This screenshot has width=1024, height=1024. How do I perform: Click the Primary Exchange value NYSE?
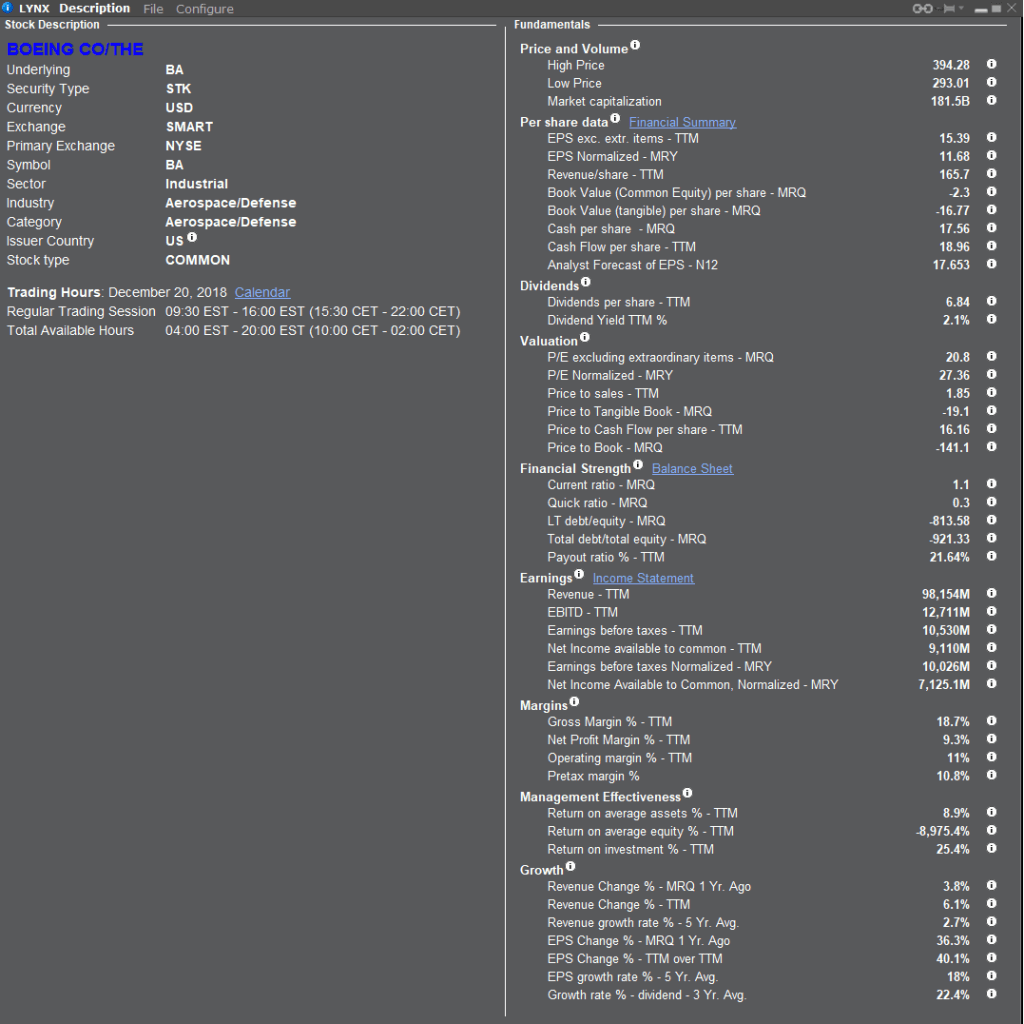184,146
